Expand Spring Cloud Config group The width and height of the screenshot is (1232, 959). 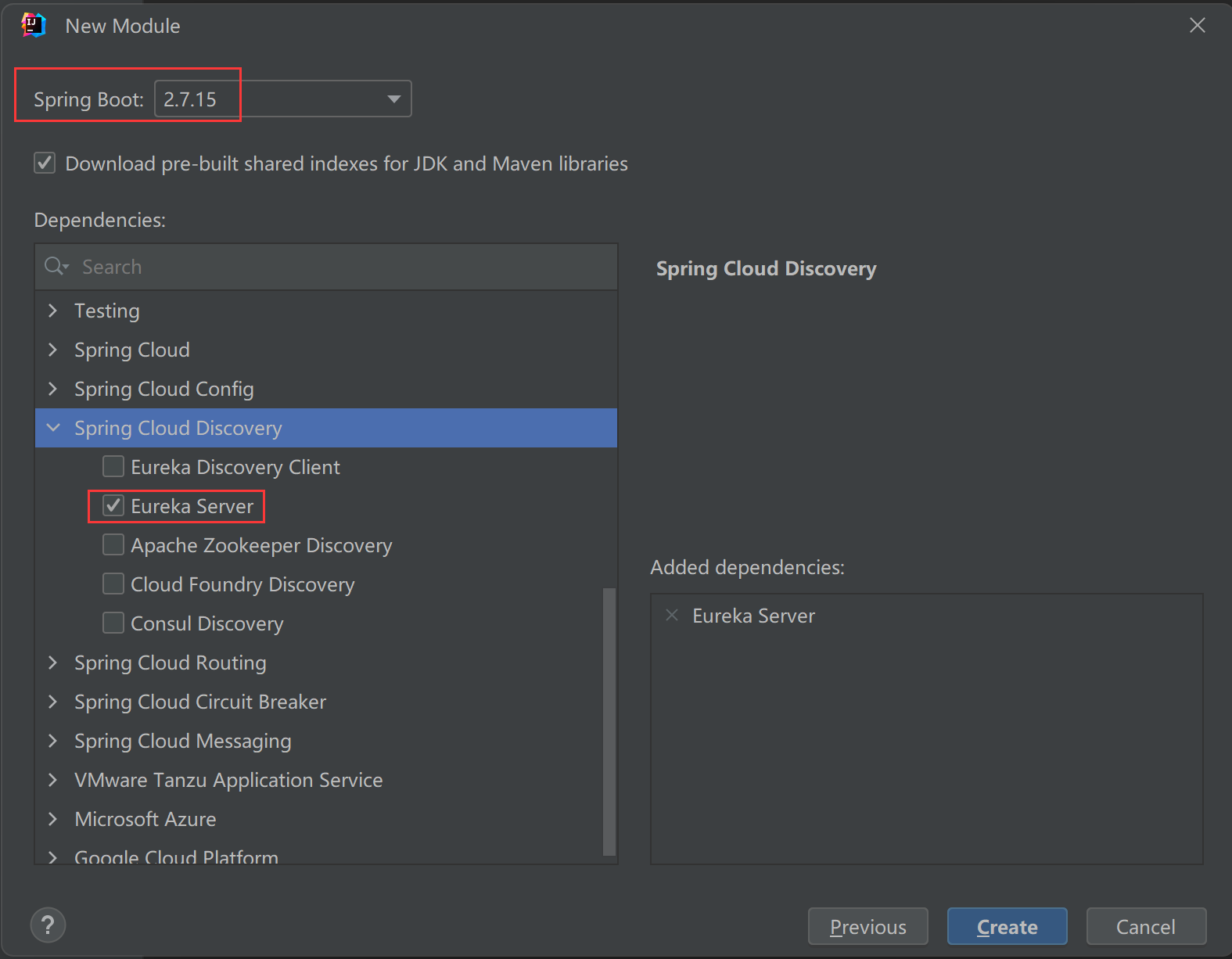coord(52,389)
